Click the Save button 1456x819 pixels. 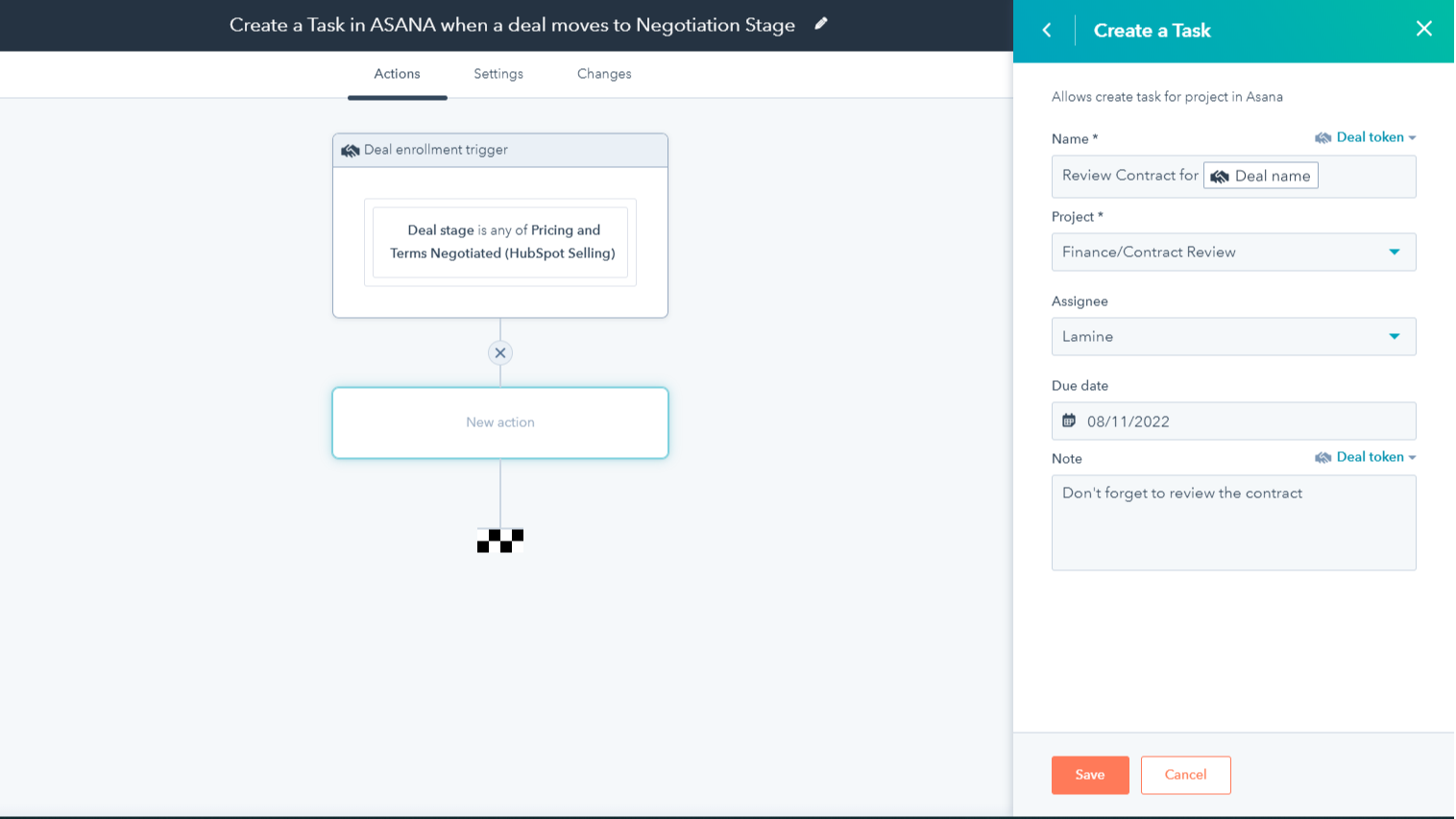coord(1090,775)
